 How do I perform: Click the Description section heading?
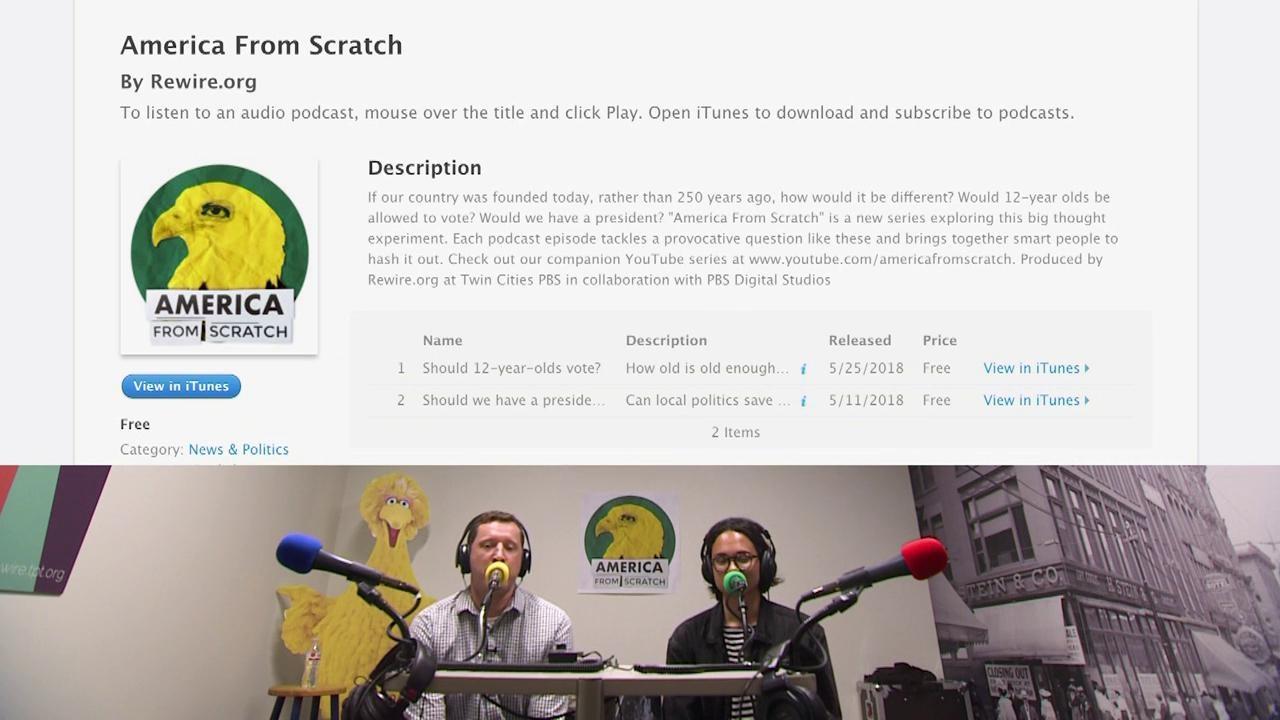(424, 168)
